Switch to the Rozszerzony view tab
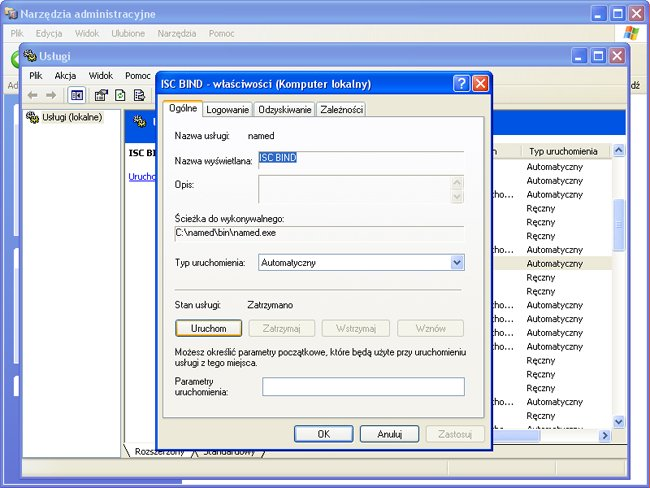This screenshot has height=488, width=650. coord(159,452)
